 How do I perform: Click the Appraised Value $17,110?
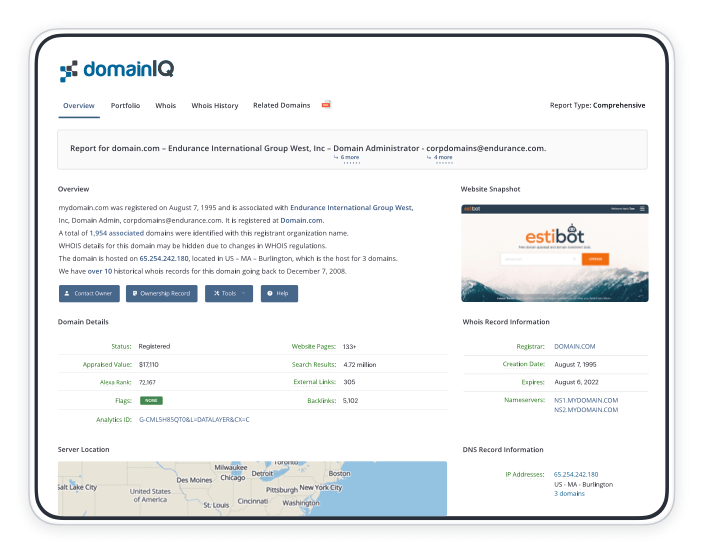pos(149,364)
